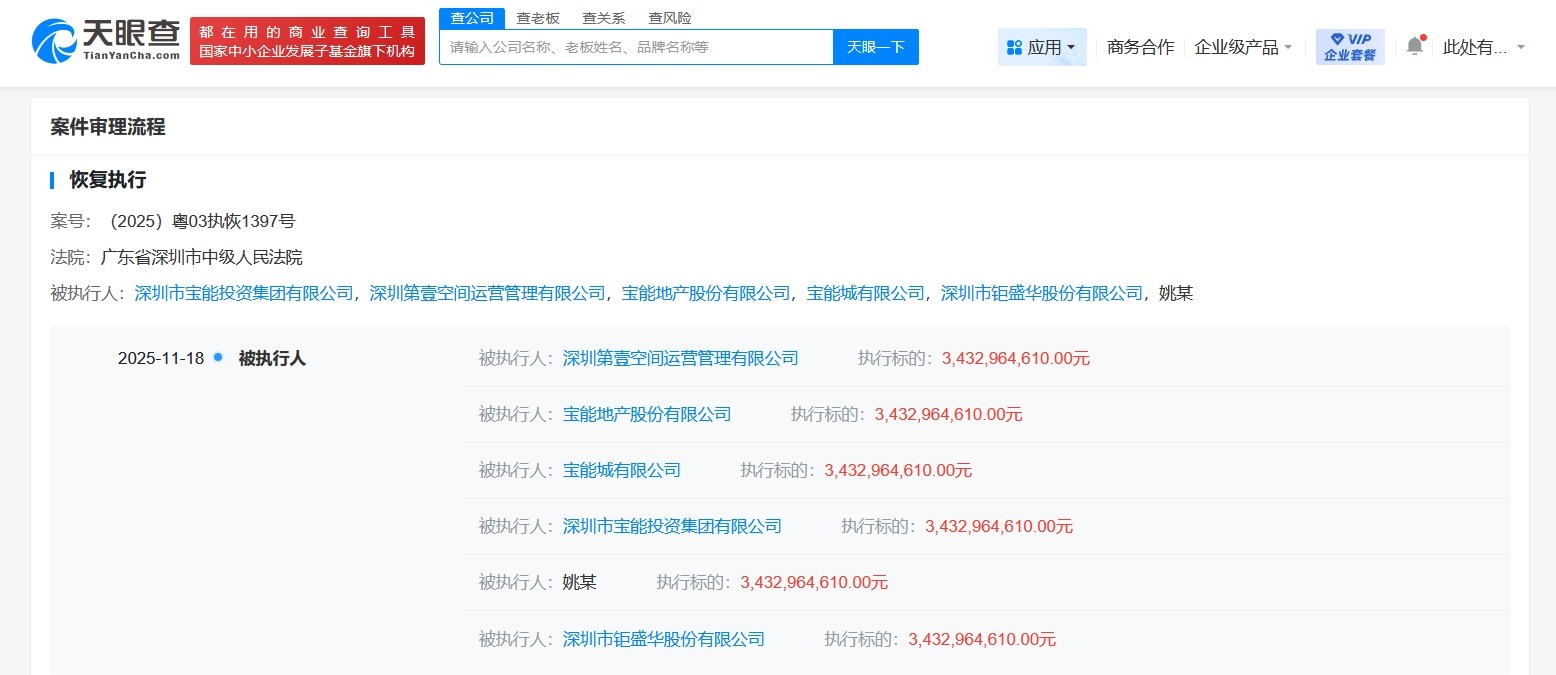Open the notification bell icon
Image resolution: width=1556 pixels, height=675 pixels.
click(x=1414, y=45)
